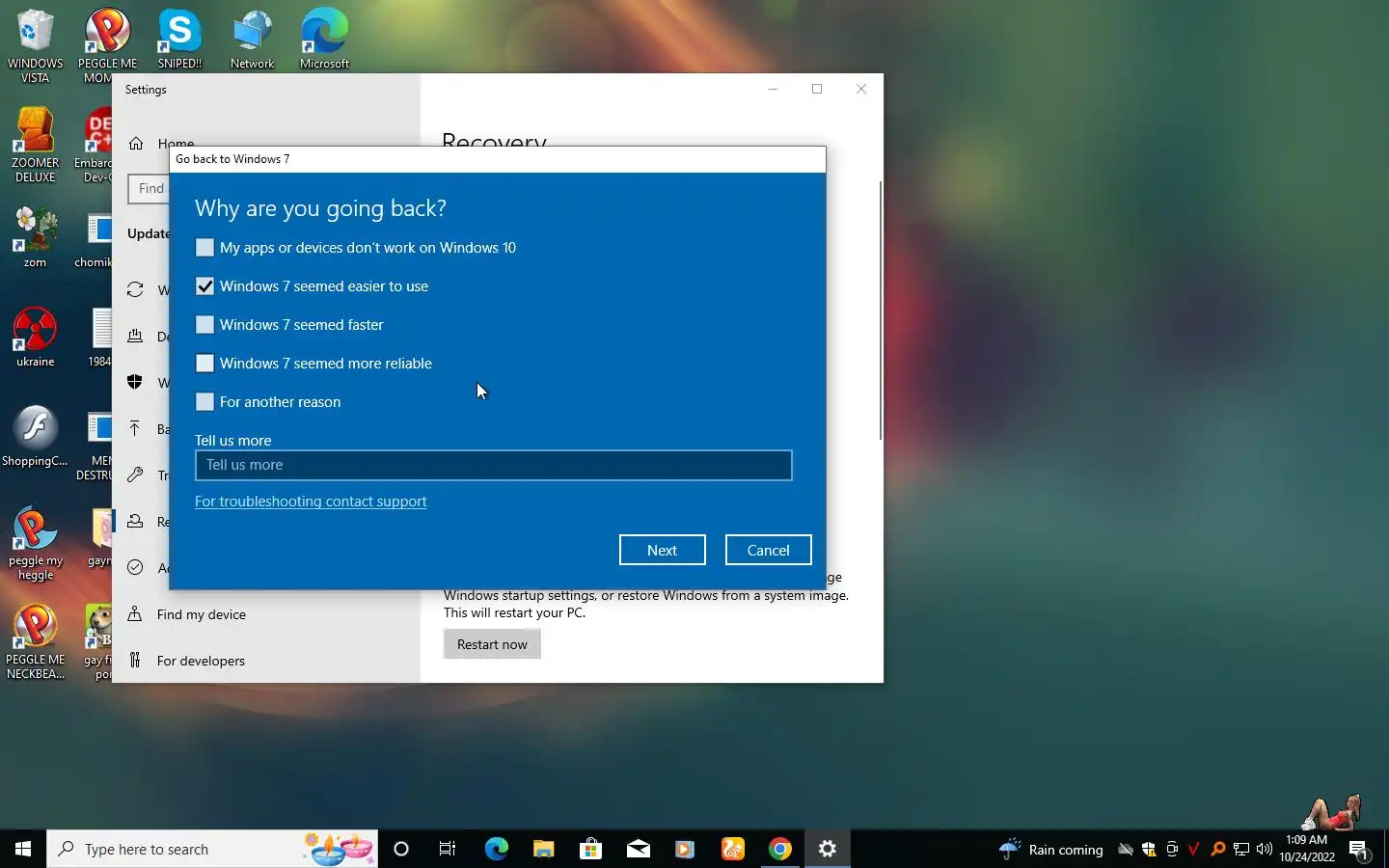Click the For developers sidebar icon
Image resolution: width=1389 pixels, height=868 pixels.
pyautogui.click(x=135, y=661)
